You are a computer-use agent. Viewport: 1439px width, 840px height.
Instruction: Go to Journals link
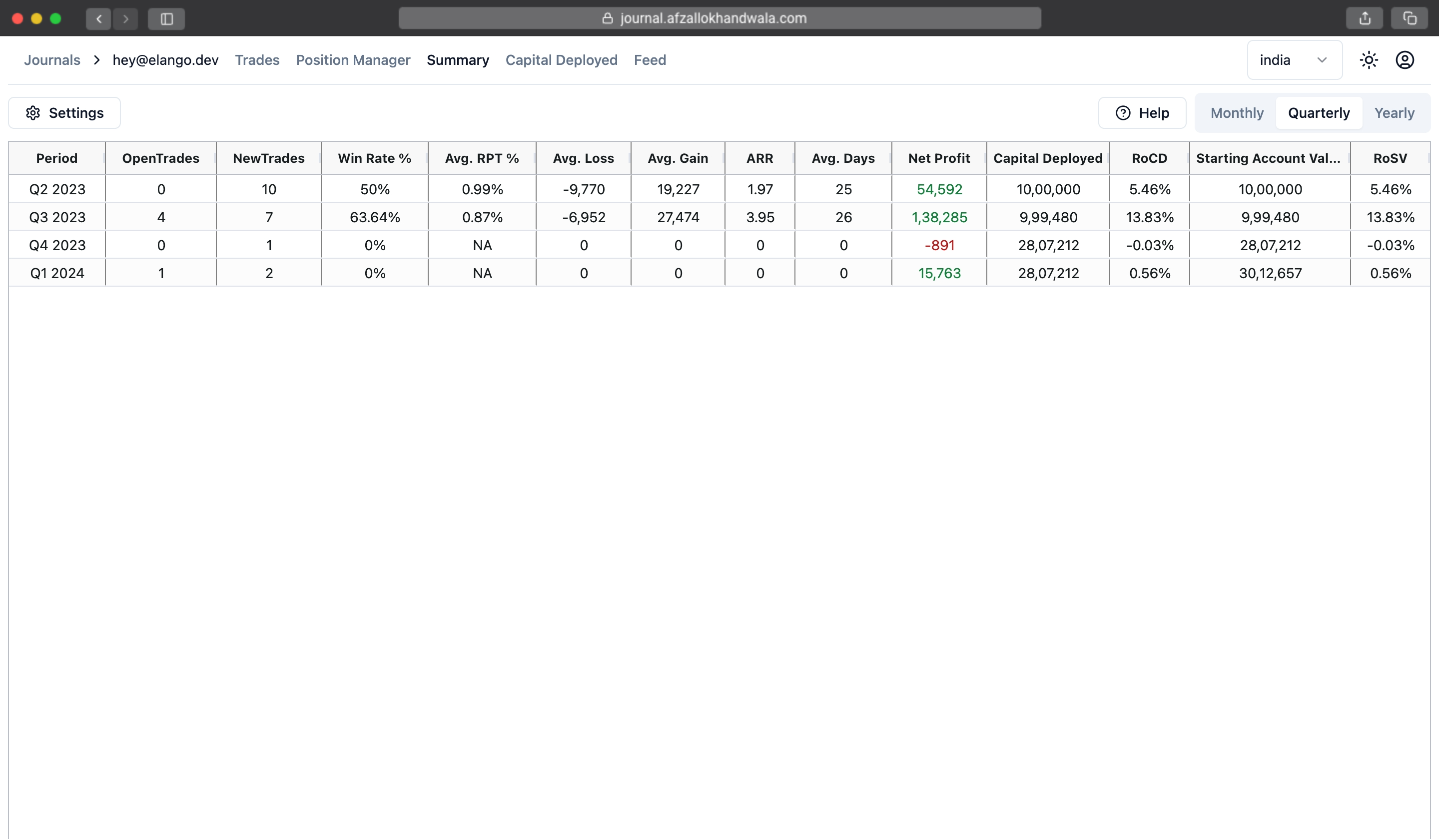click(x=52, y=60)
